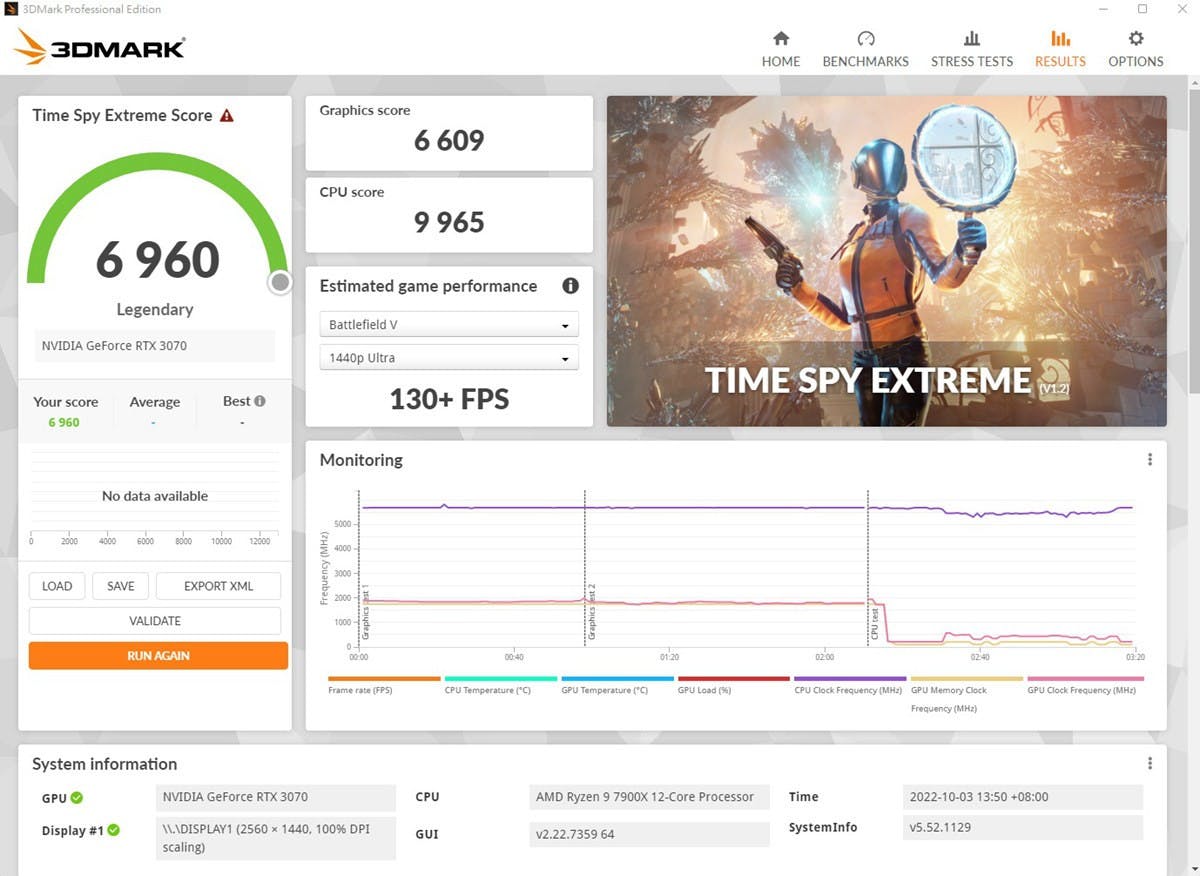
Task: Click CPU test marker in chart
Action: (x=874, y=624)
